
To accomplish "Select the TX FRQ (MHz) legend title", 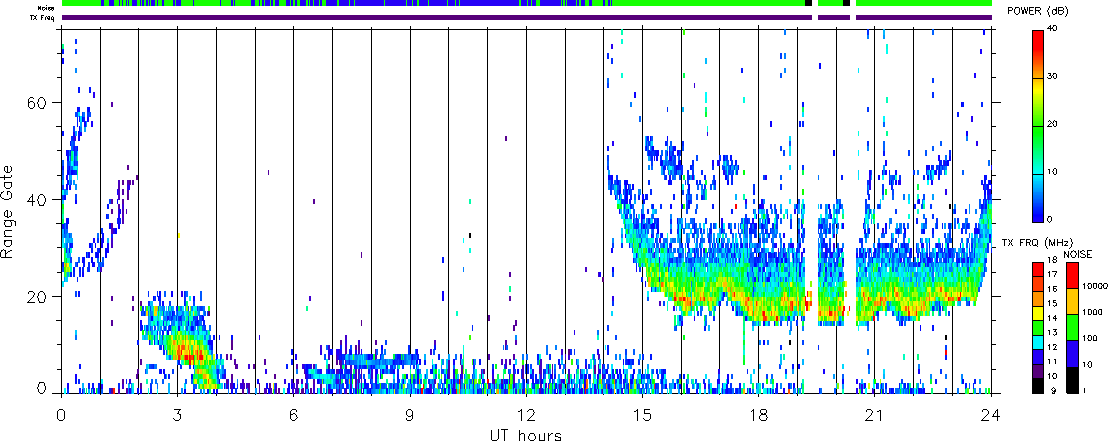I will pos(1037,243).
